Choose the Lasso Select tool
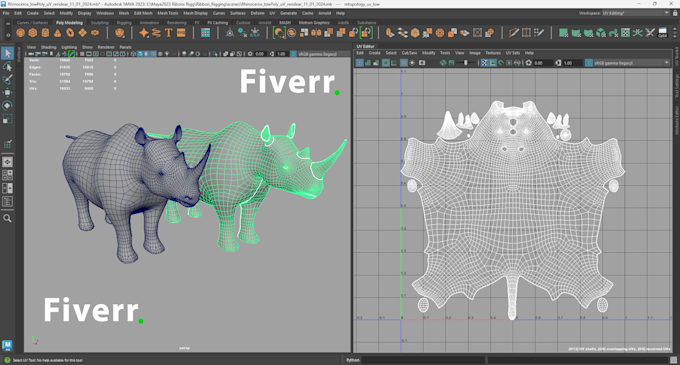The width and height of the screenshot is (680, 365). click(x=7, y=67)
